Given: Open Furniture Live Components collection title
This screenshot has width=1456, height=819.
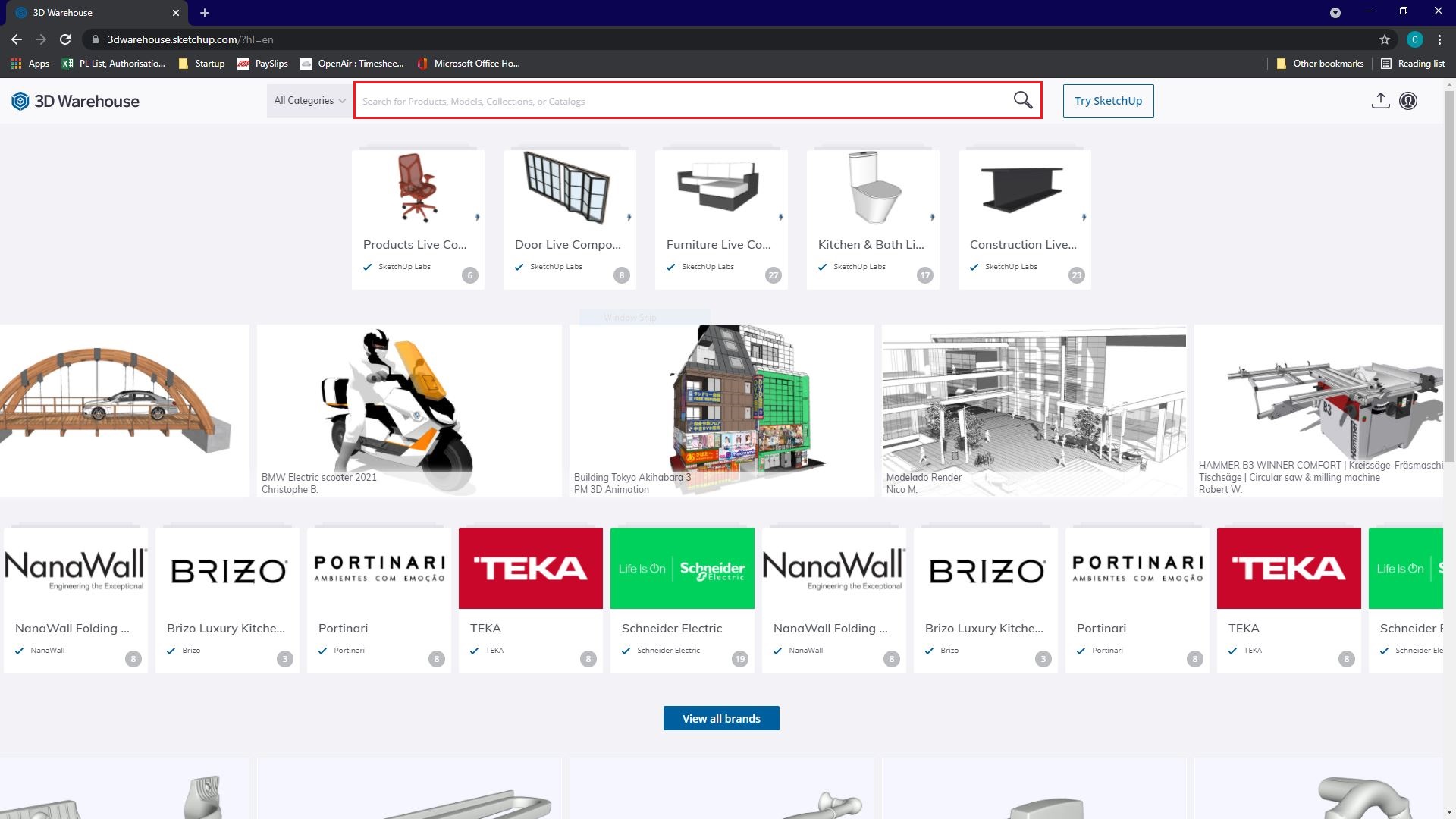Looking at the screenshot, I should pos(718,245).
